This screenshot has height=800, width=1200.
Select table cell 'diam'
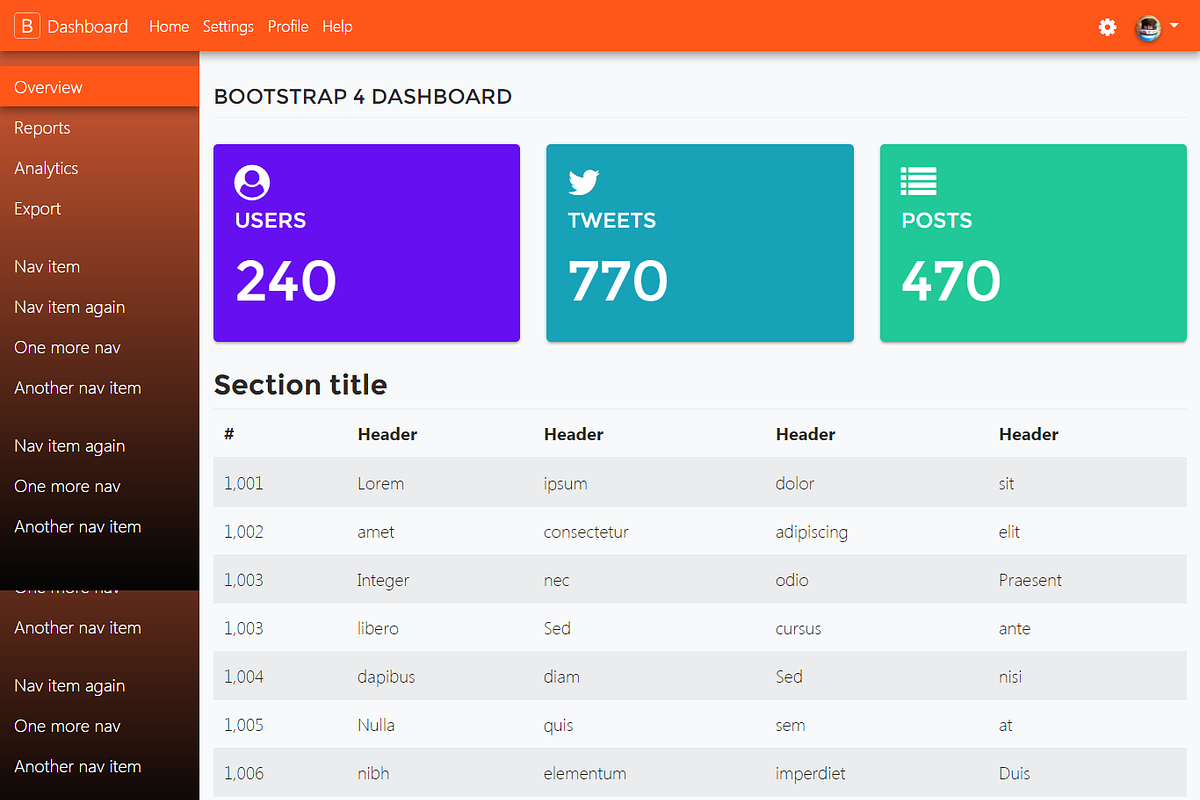tap(562, 677)
